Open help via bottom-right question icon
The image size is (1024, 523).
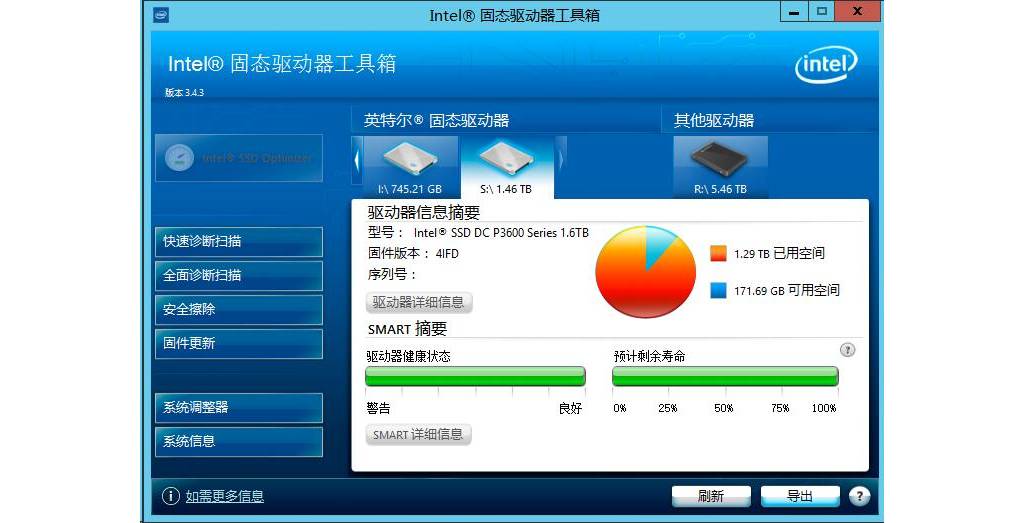pyautogui.click(x=859, y=496)
